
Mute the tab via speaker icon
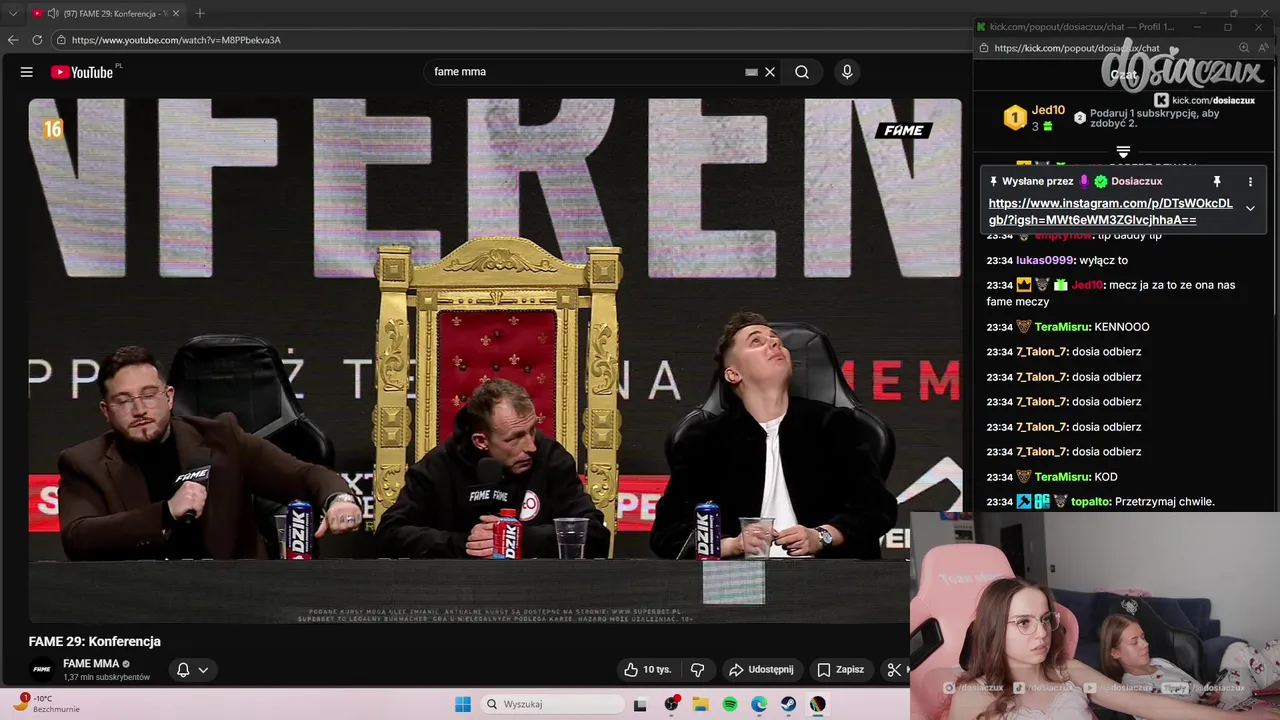(52, 13)
